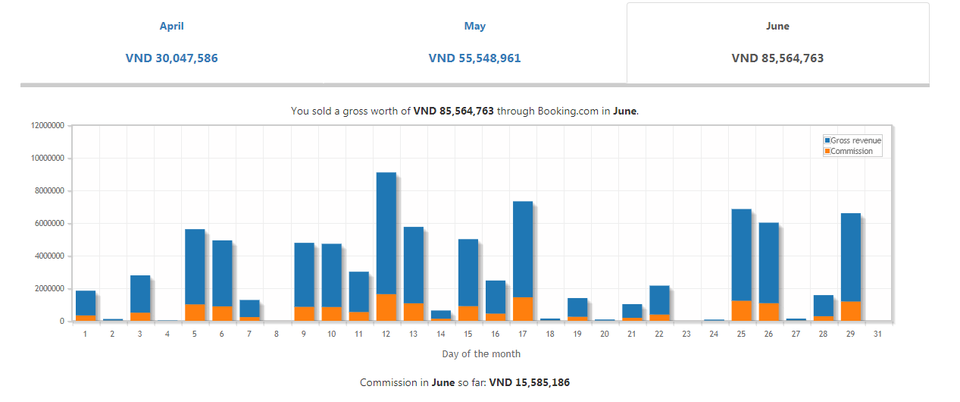The image size is (960, 402).
Task: Click the blue bar for day 15
Action: pyautogui.click(x=468, y=273)
